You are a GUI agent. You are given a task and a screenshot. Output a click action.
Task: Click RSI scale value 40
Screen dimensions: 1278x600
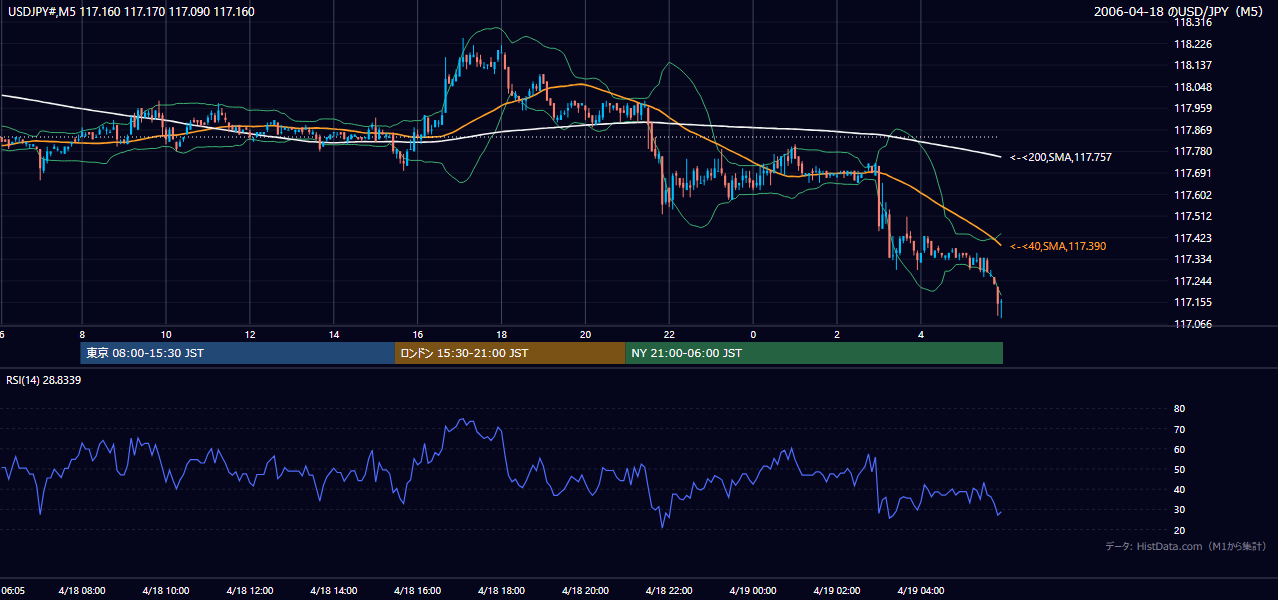(1179, 489)
